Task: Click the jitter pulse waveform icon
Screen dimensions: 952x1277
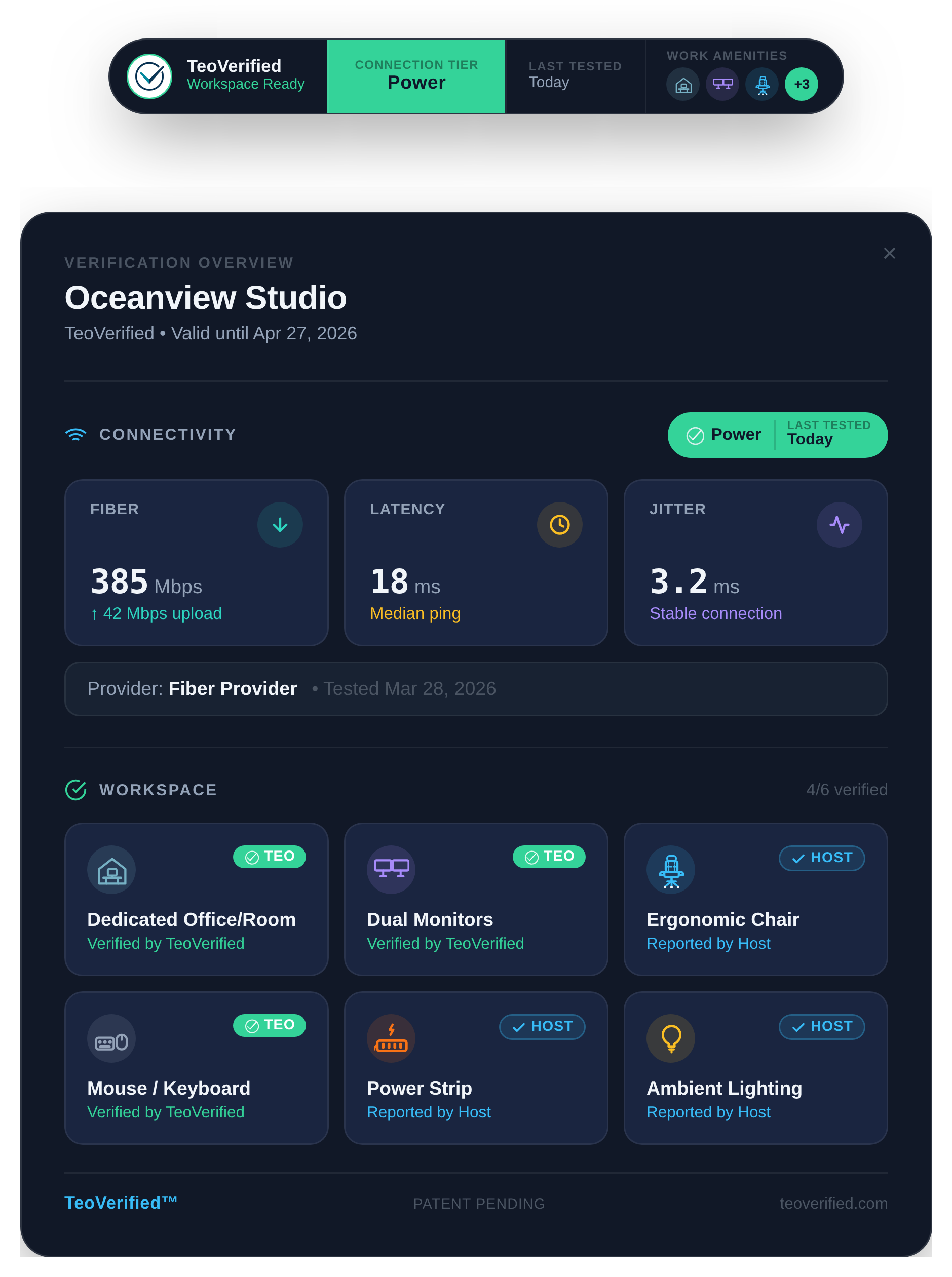Action: pos(839,525)
